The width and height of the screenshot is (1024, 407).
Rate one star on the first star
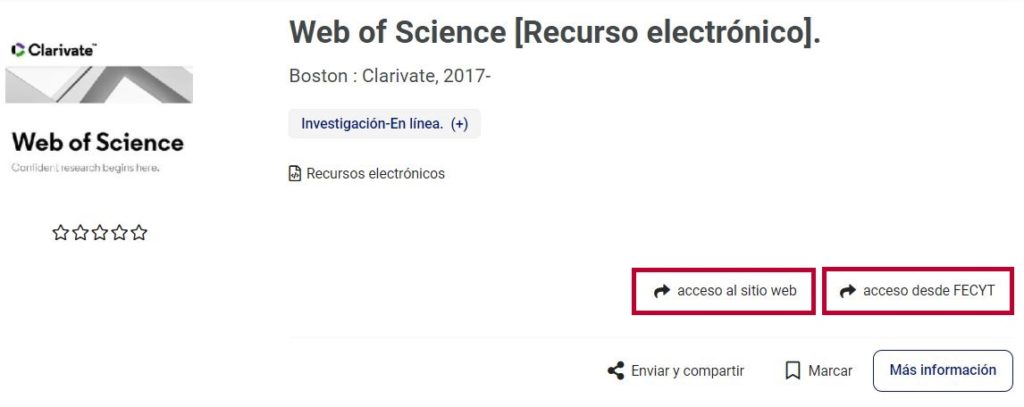[60, 233]
